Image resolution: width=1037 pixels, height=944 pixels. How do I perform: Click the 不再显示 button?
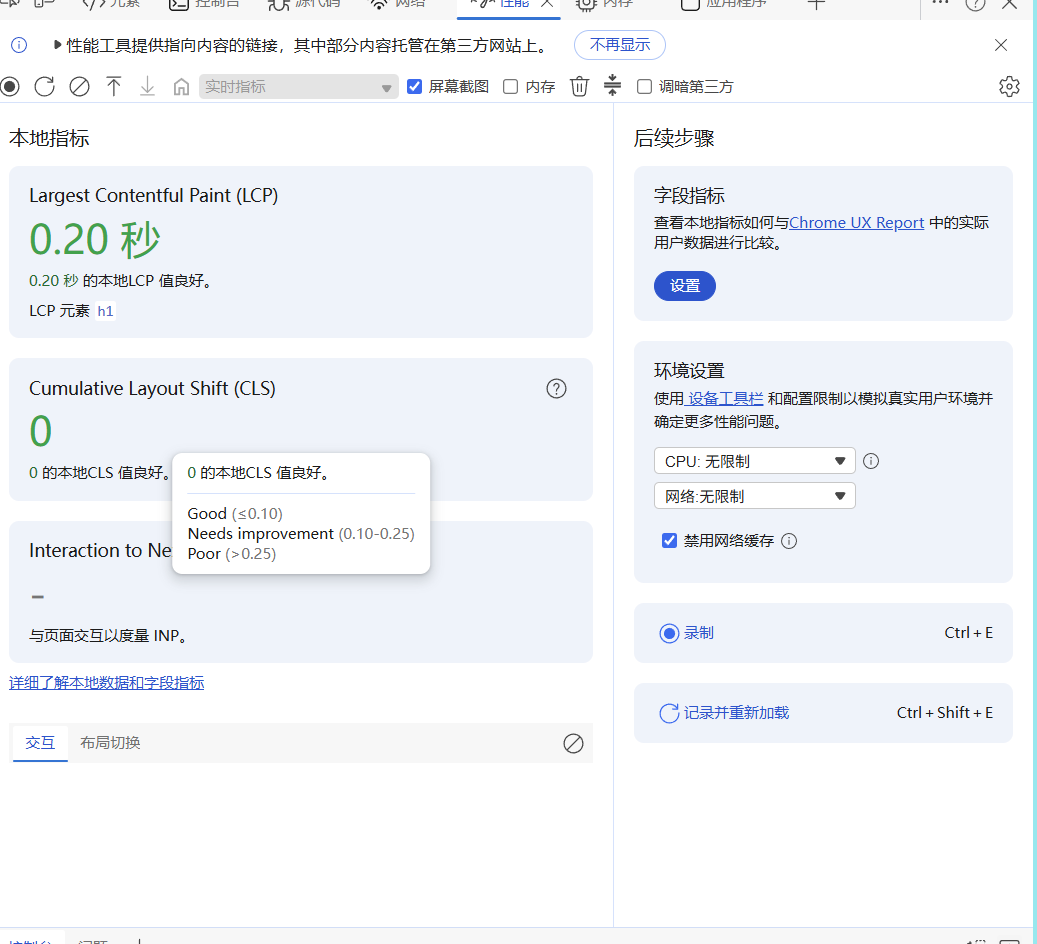pyautogui.click(x=619, y=45)
